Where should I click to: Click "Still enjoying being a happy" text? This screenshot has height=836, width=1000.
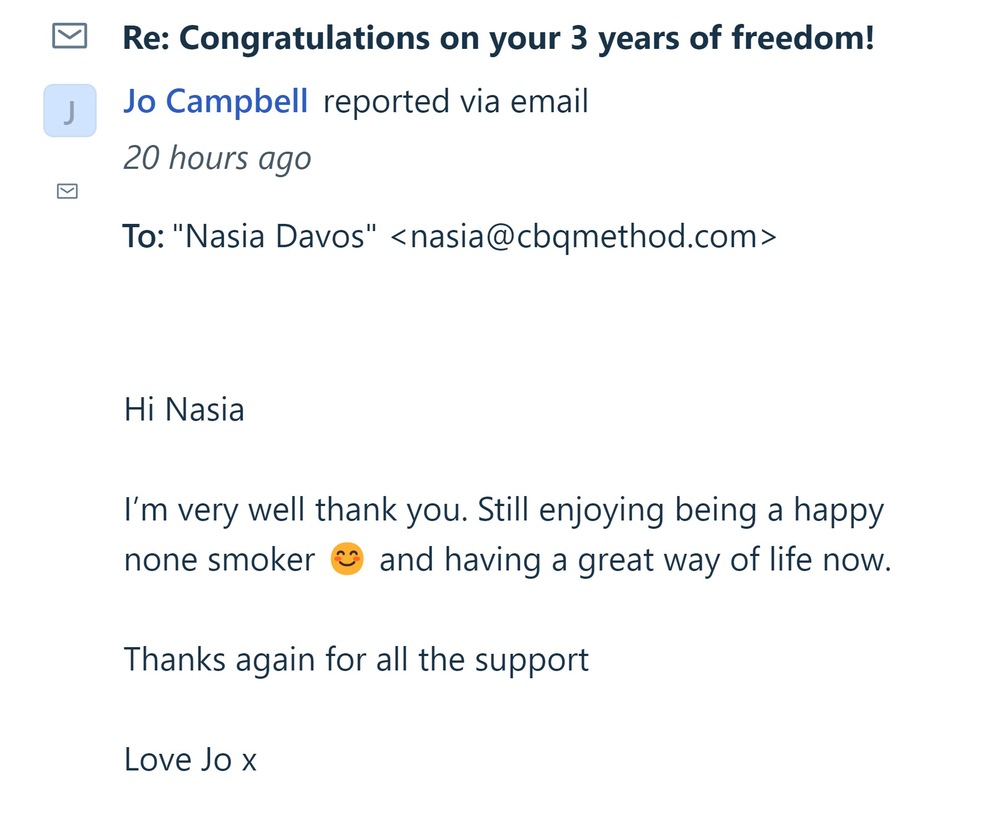681,511
